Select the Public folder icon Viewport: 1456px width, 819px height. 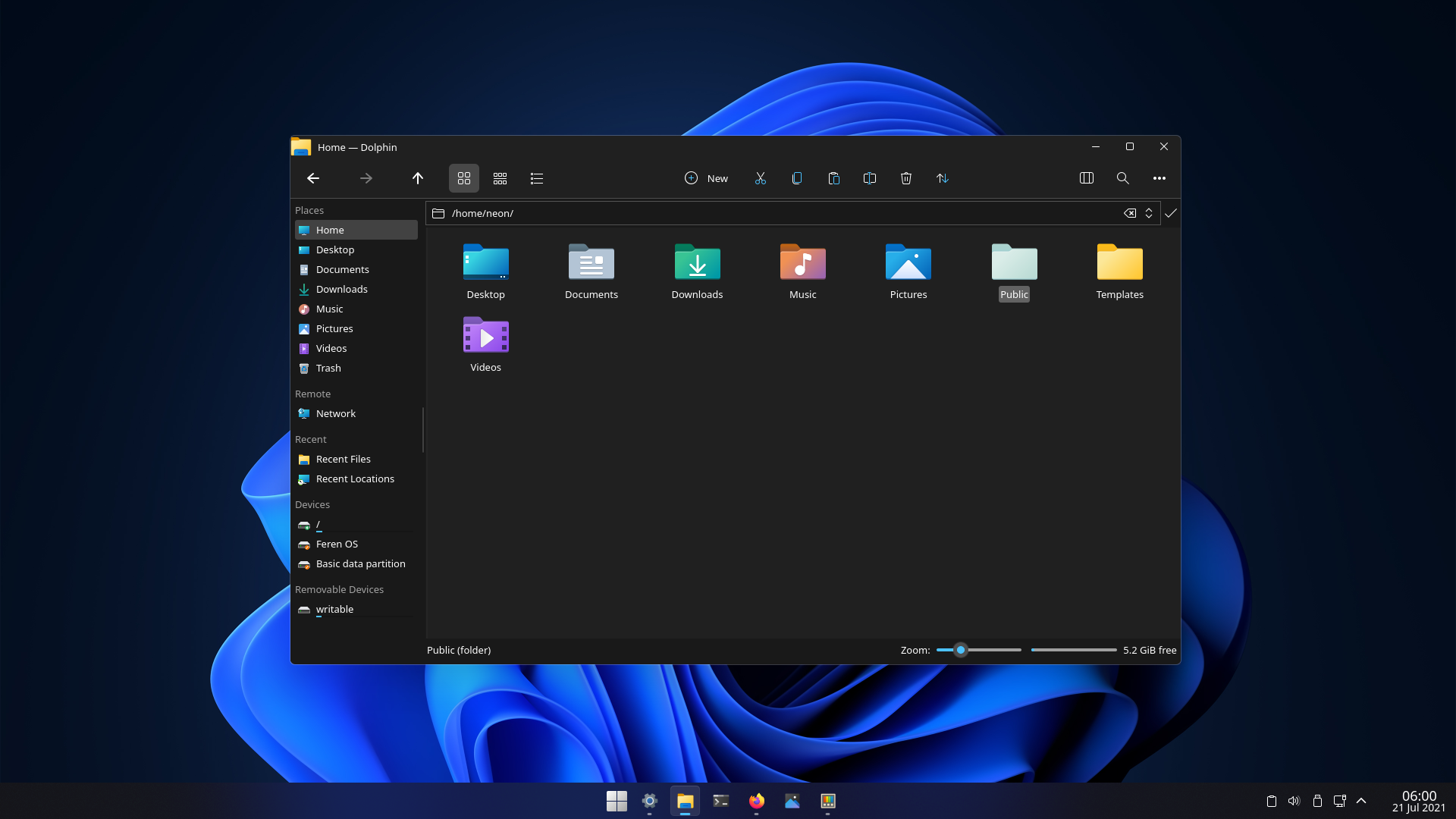pyautogui.click(x=1014, y=262)
